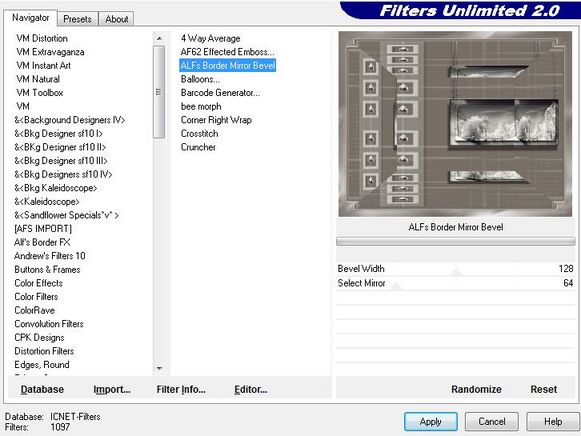Select ColorRave category
Image resolution: width=581 pixels, height=436 pixels.
tap(34, 310)
